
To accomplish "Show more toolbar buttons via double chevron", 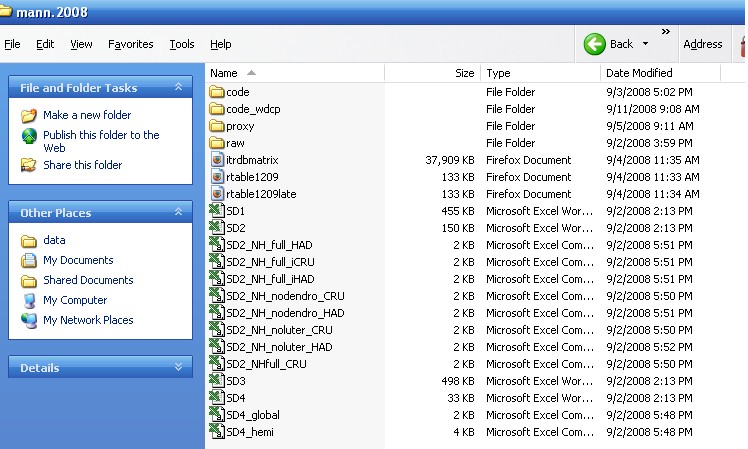I will click(x=665, y=31).
